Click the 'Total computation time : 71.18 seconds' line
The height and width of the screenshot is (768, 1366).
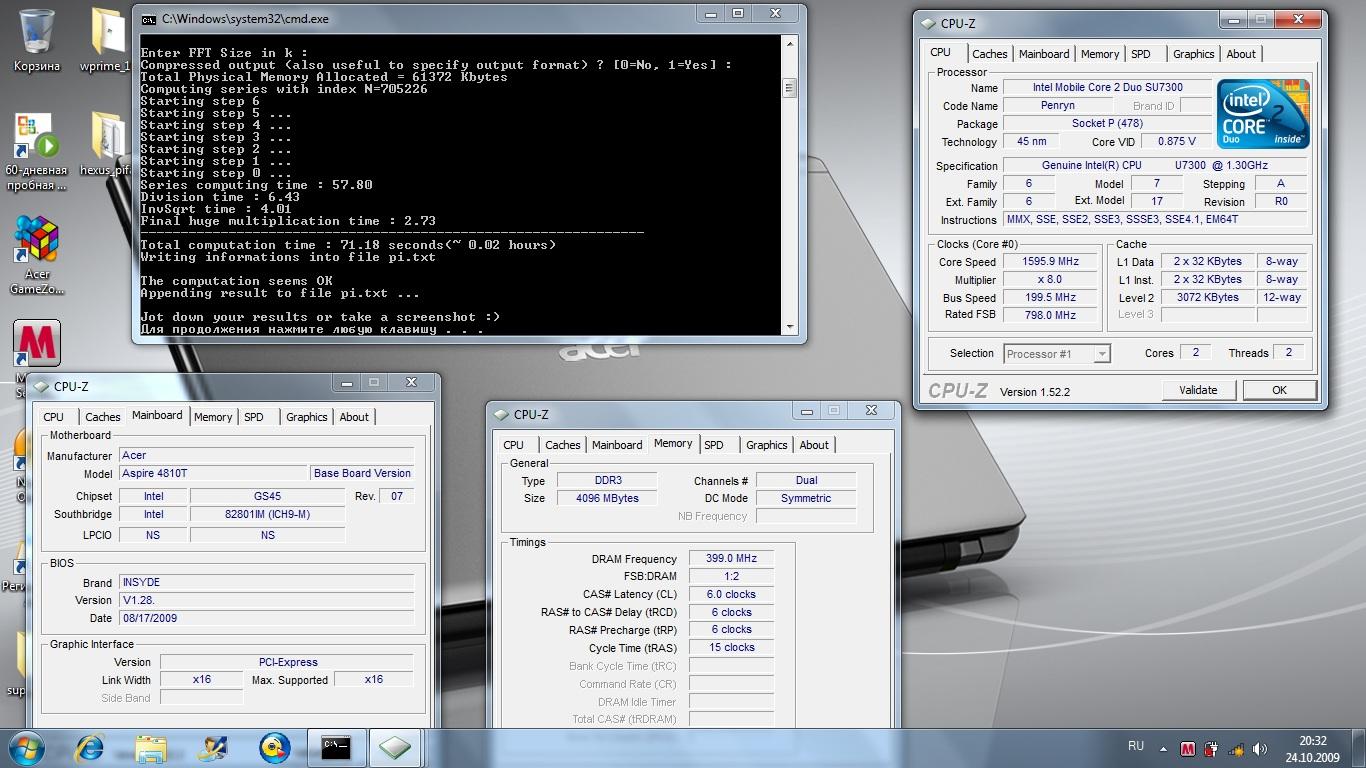tap(348, 245)
